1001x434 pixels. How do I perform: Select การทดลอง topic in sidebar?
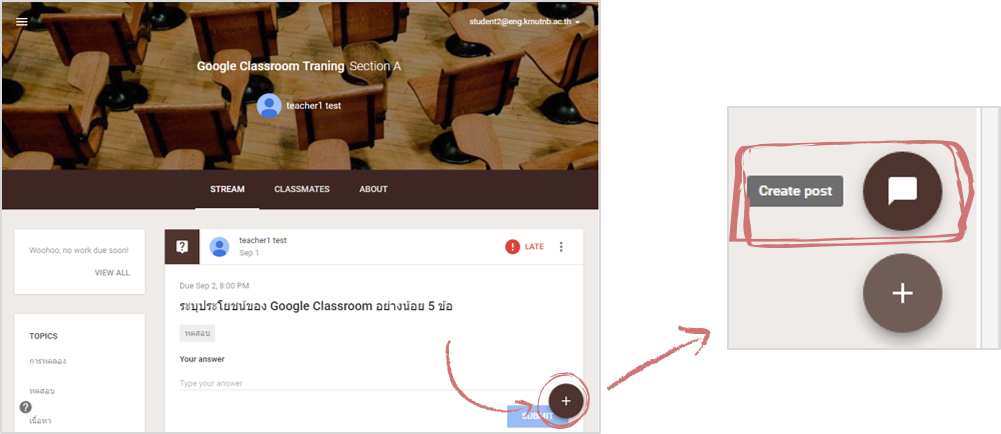(x=48, y=361)
